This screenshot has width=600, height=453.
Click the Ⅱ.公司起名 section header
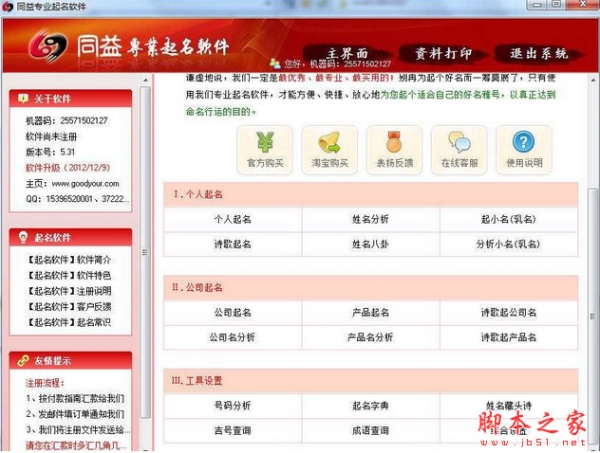coord(370,288)
